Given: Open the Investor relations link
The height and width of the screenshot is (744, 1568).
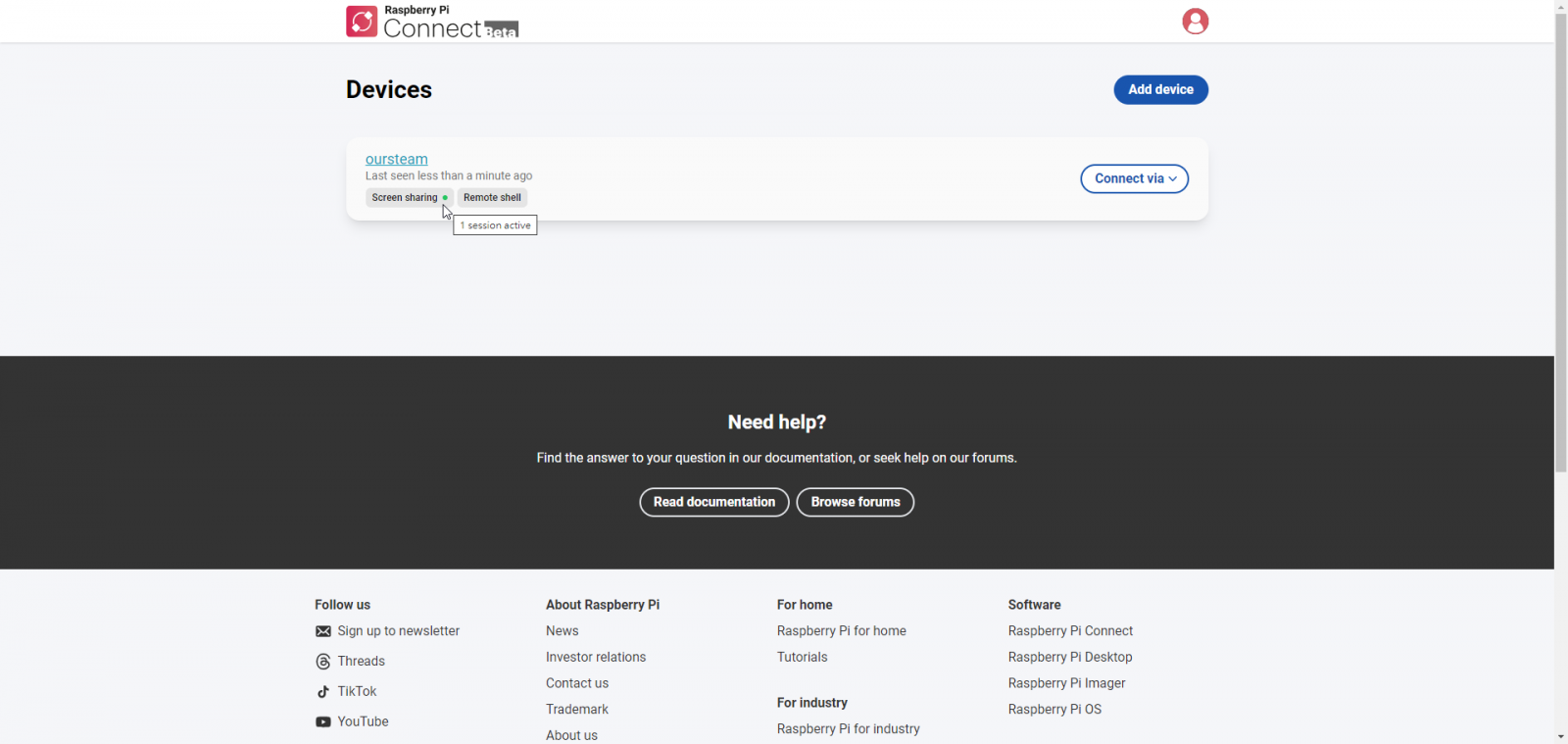Looking at the screenshot, I should tap(596, 658).
